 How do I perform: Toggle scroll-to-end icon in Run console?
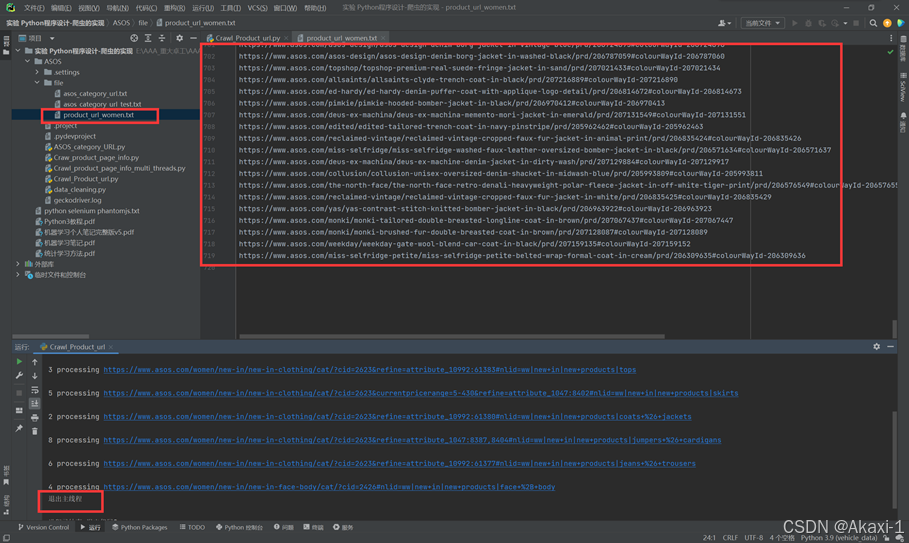point(35,403)
